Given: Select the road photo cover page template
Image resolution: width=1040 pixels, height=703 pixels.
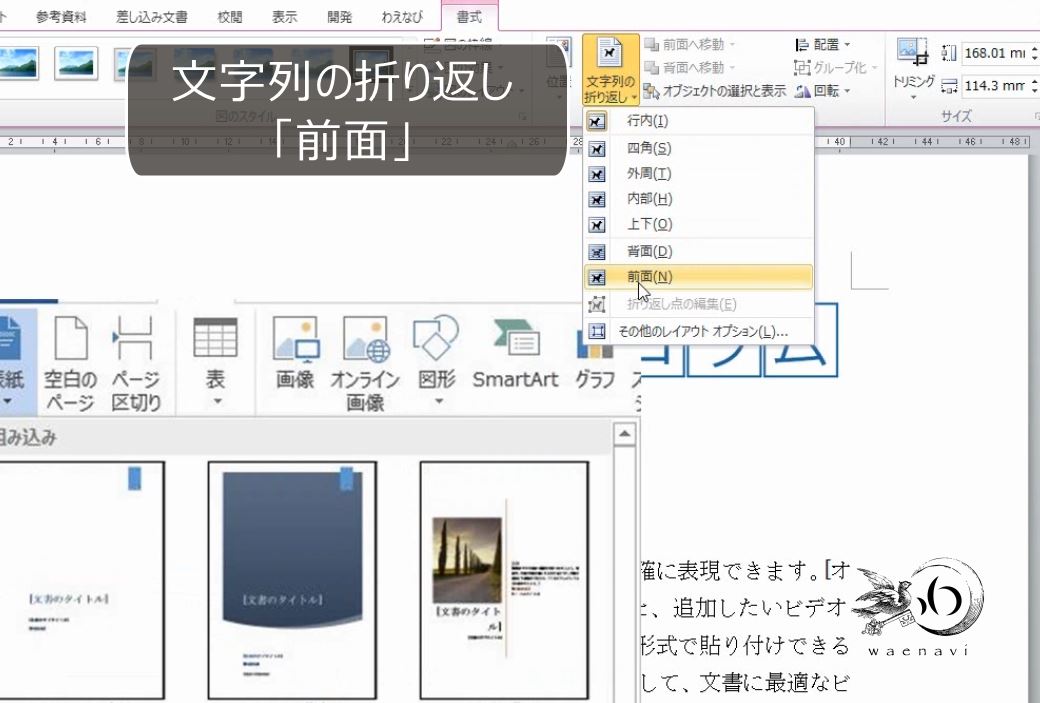Looking at the screenshot, I should (x=504, y=580).
